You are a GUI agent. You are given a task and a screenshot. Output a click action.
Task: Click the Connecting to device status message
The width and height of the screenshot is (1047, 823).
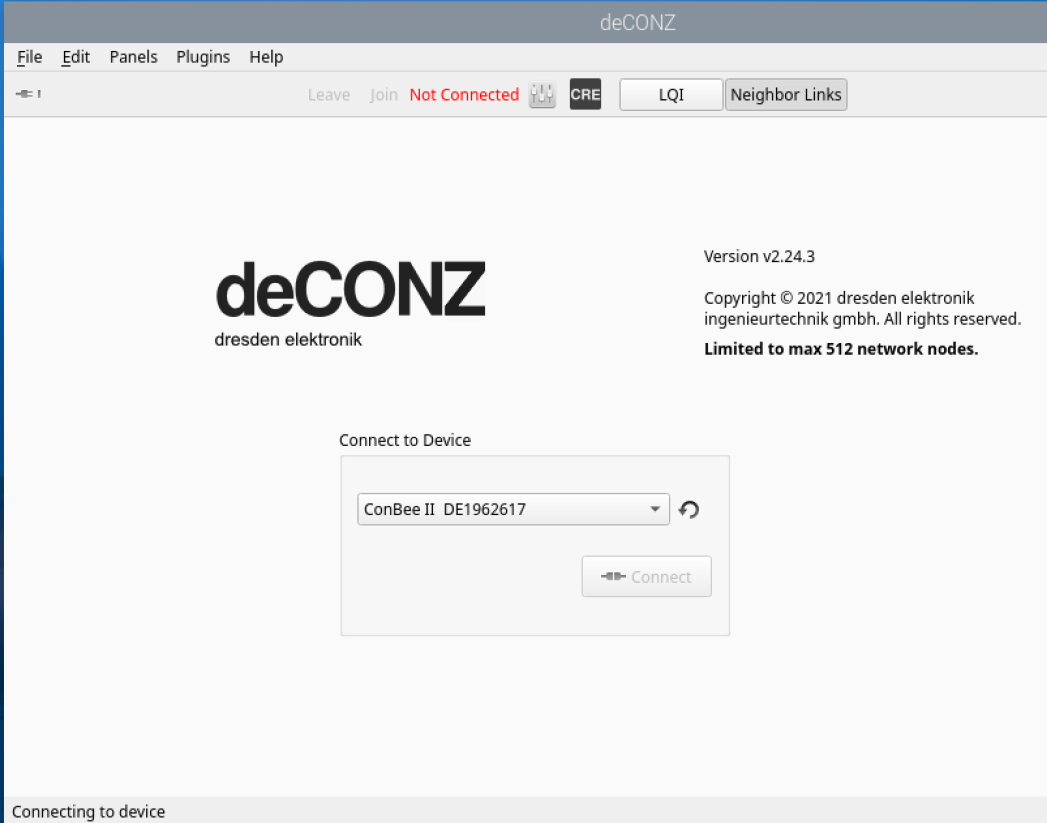pyautogui.click(x=88, y=812)
